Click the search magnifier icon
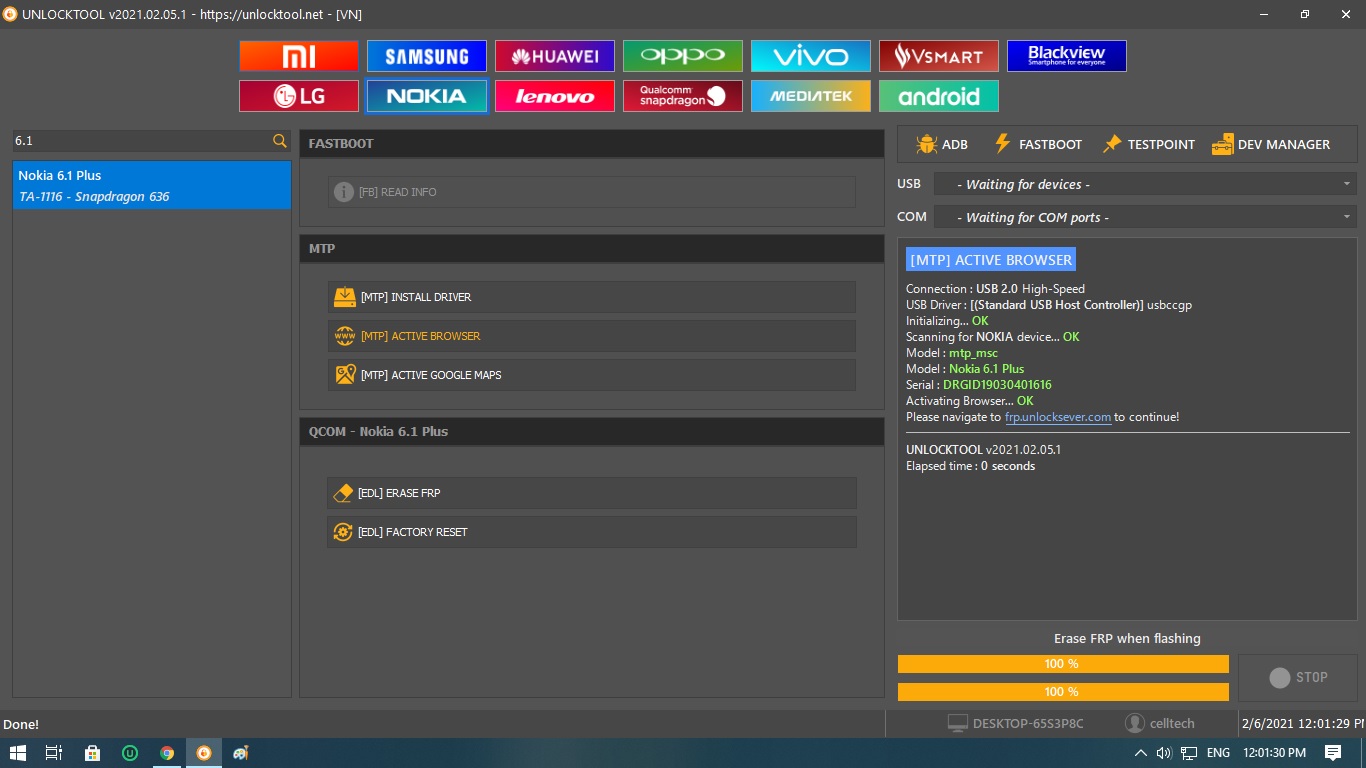This screenshot has height=768, width=1366. 280,141
